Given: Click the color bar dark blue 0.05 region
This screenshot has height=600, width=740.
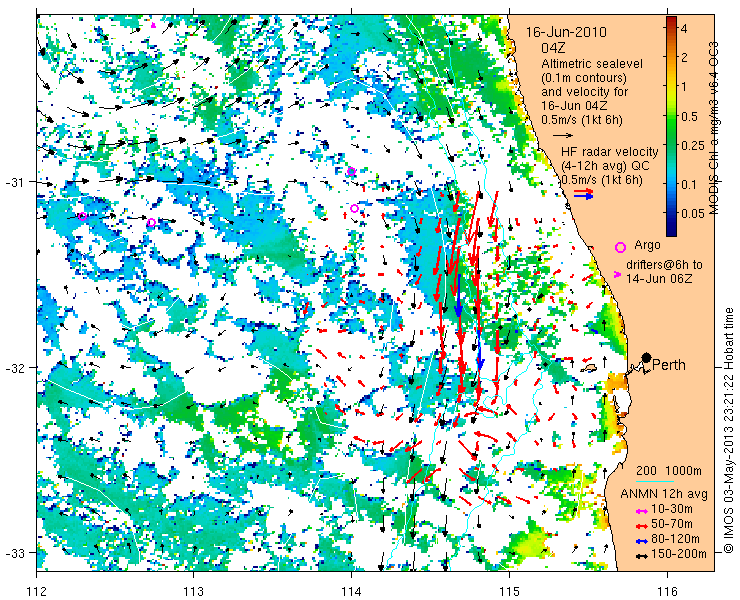Looking at the screenshot, I should tap(672, 213).
